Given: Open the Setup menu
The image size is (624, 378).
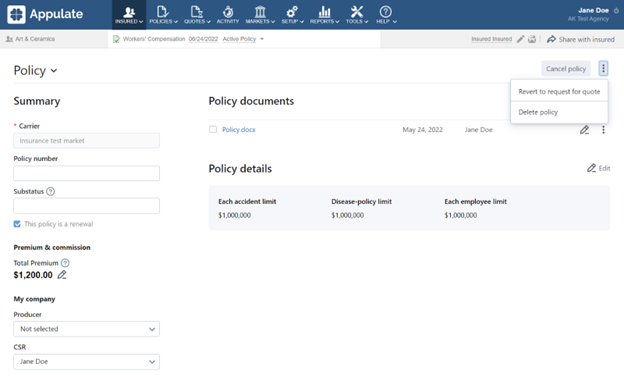Looking at the screenshot, I should [292, 15].
